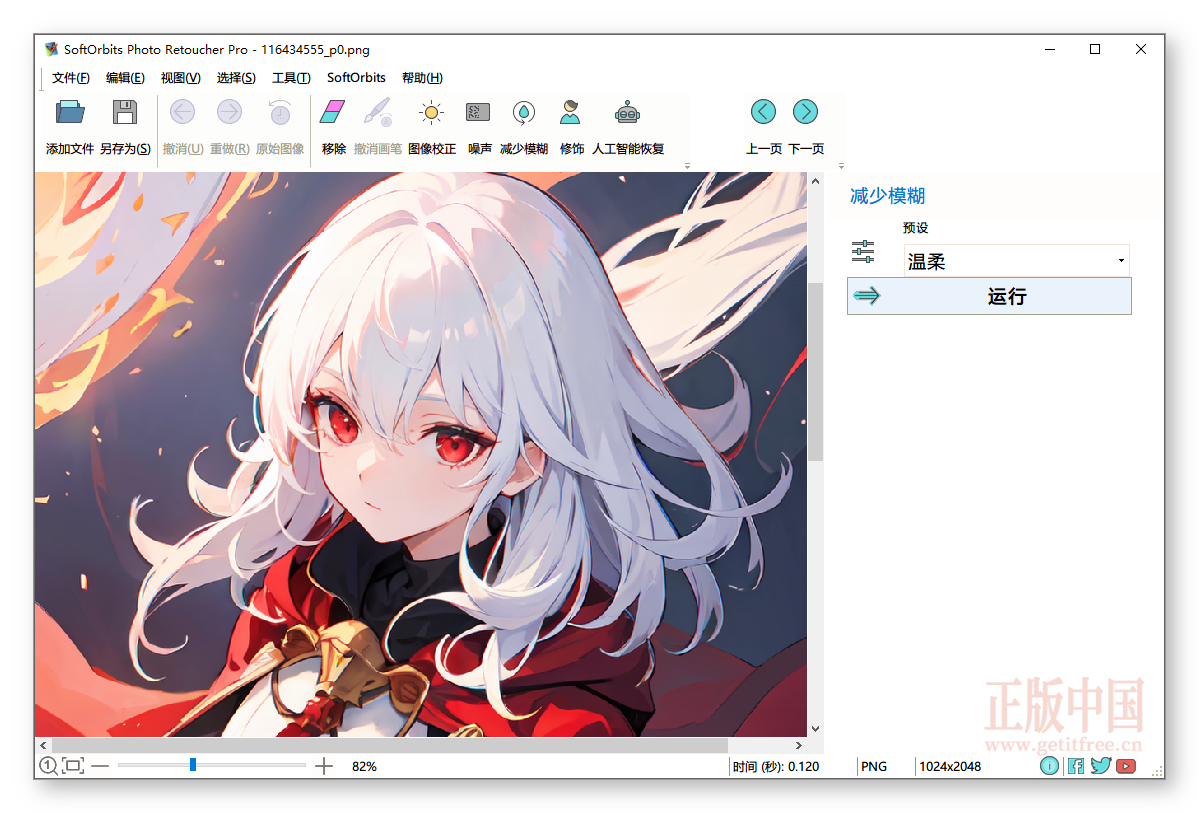Click the anime girl image on canvas
The width and height of the screenshot is (1199, 813).
point(421,454)
